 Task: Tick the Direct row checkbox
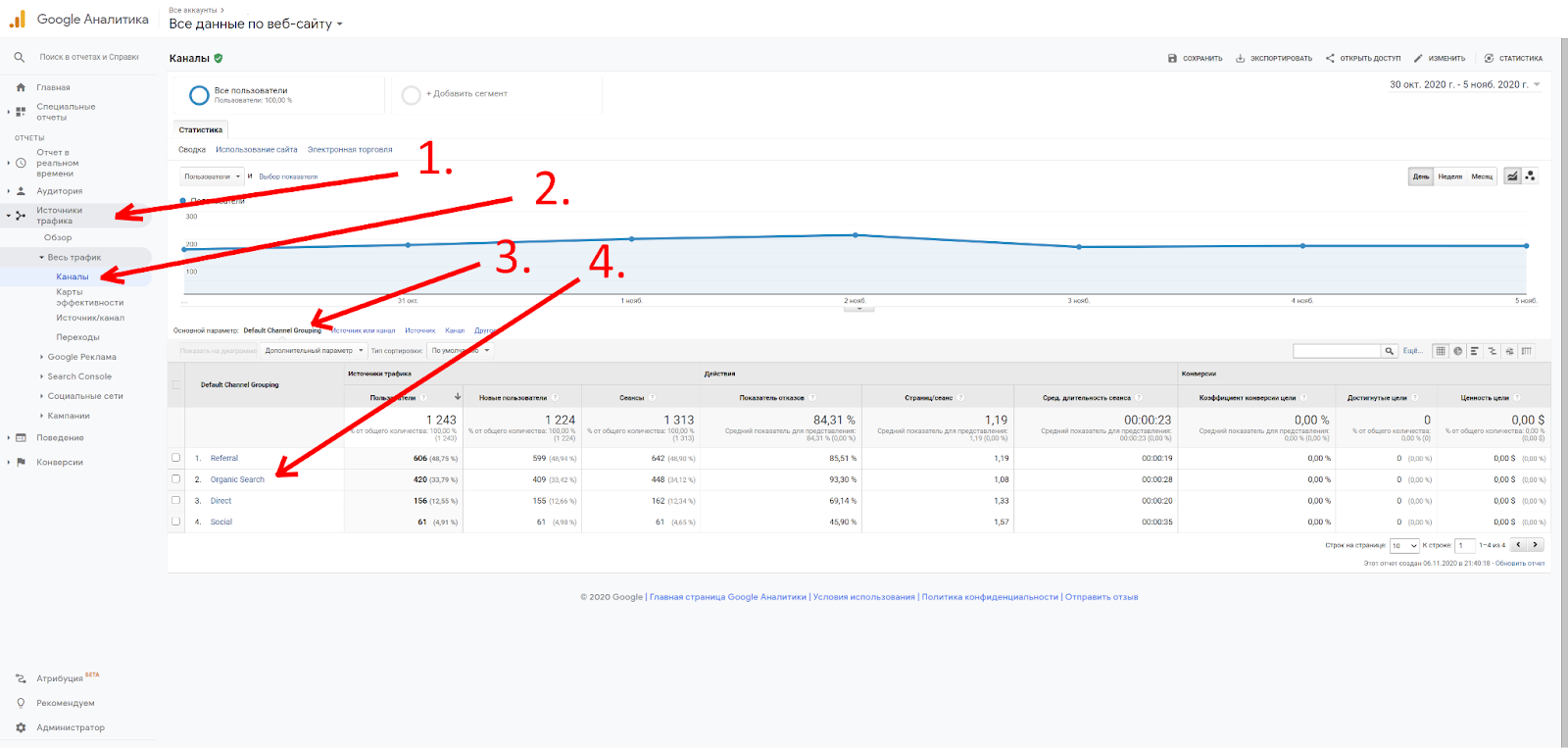click(176, 500)
